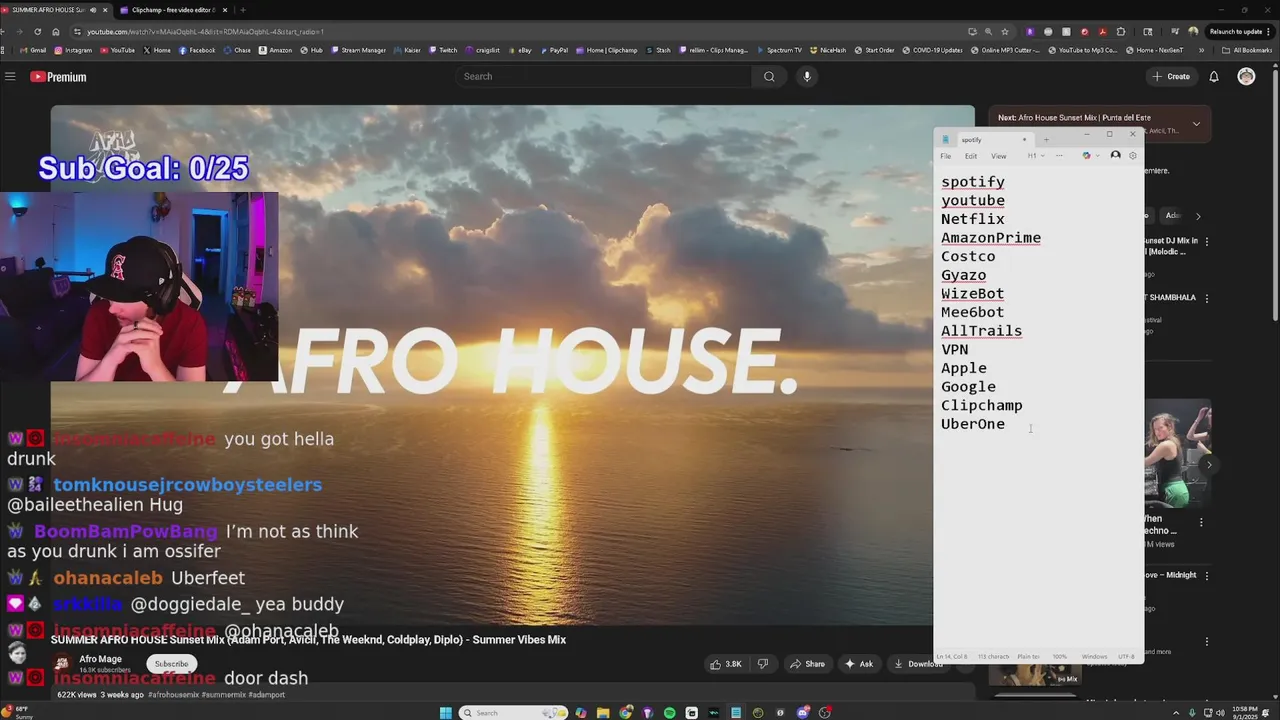Reload the browser page
The image size is (1280, 720).
[x=37, y=31]
